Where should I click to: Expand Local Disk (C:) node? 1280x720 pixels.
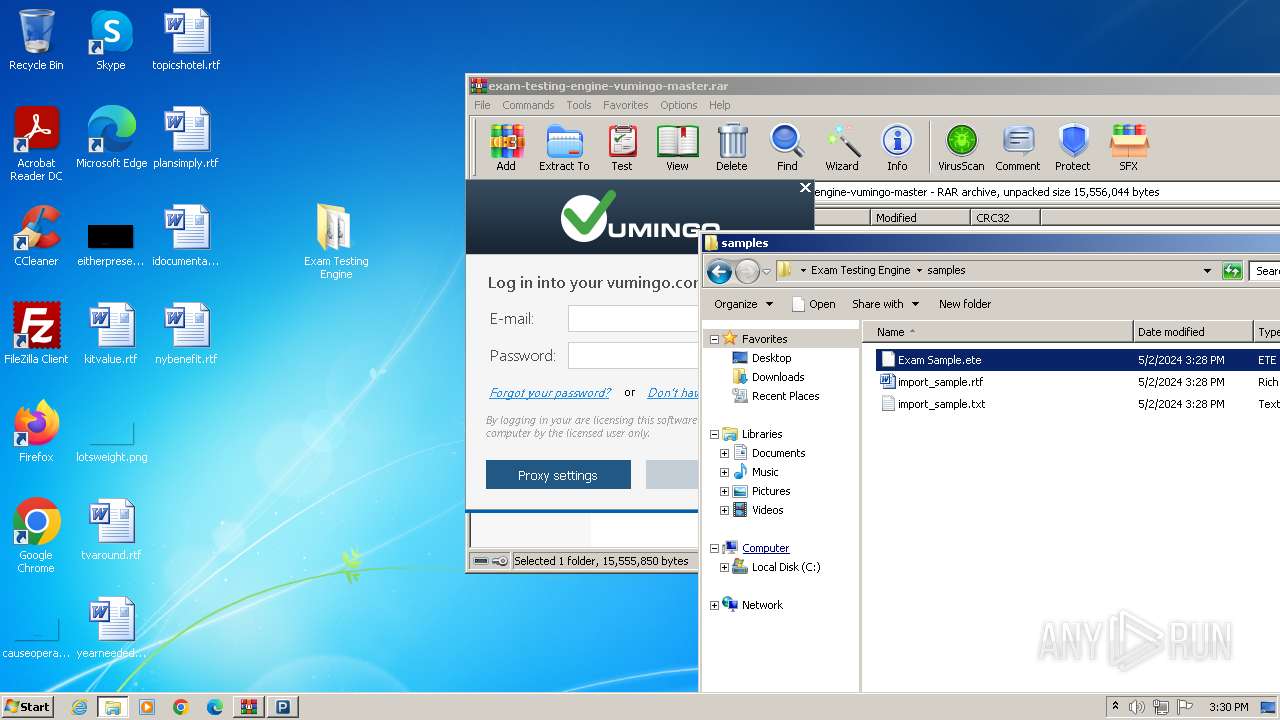pos(724,567)
